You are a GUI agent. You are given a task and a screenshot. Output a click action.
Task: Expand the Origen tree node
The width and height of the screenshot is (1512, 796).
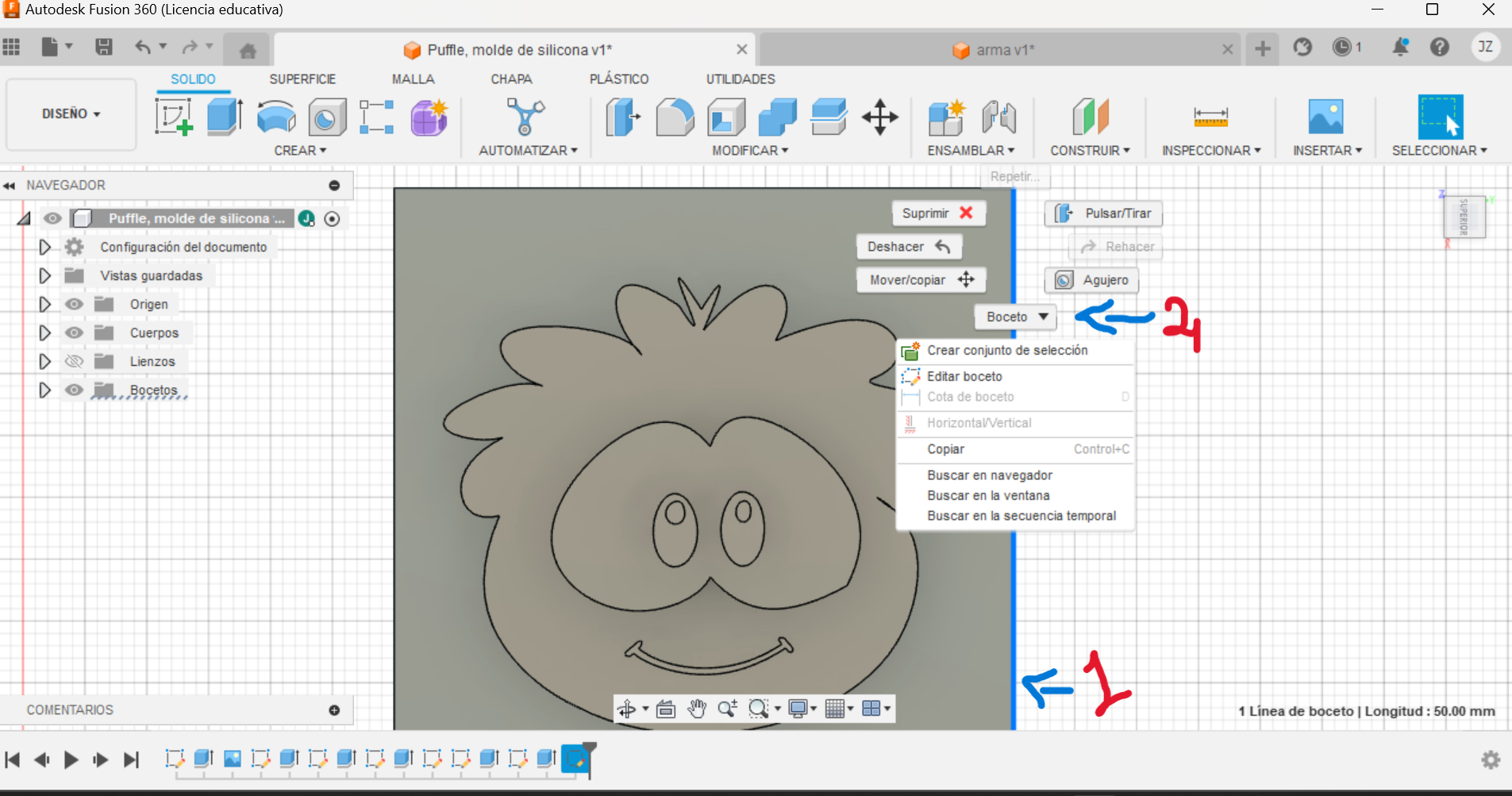[44, 304]
